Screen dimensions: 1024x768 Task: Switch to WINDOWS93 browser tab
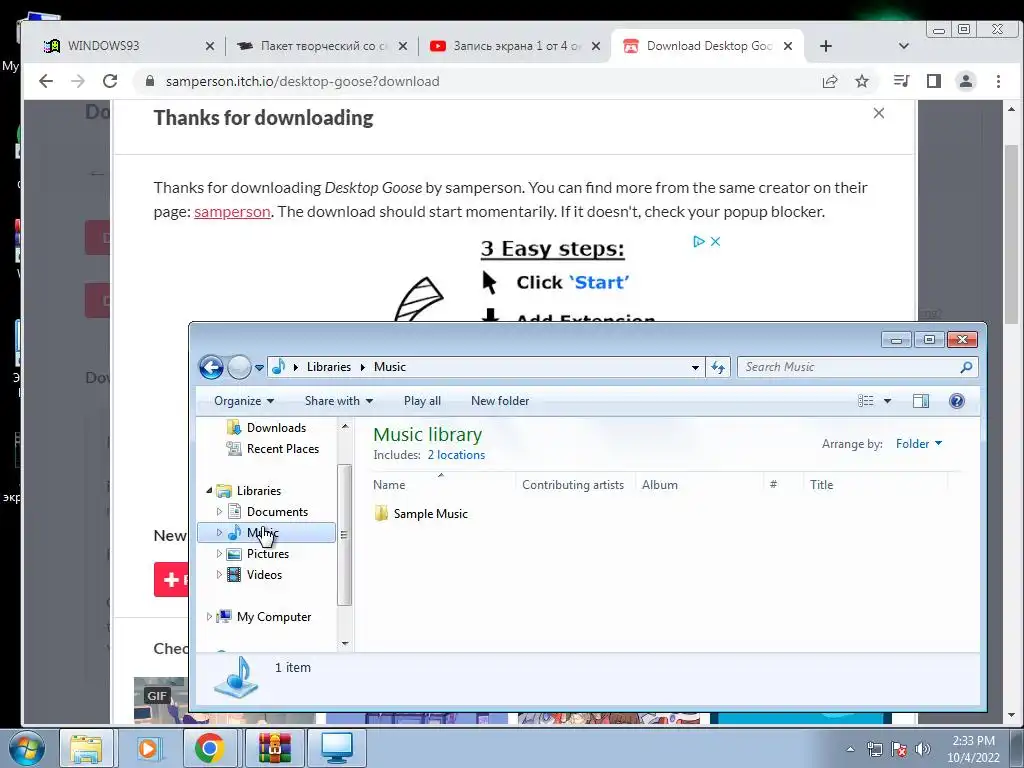(127, 46)
